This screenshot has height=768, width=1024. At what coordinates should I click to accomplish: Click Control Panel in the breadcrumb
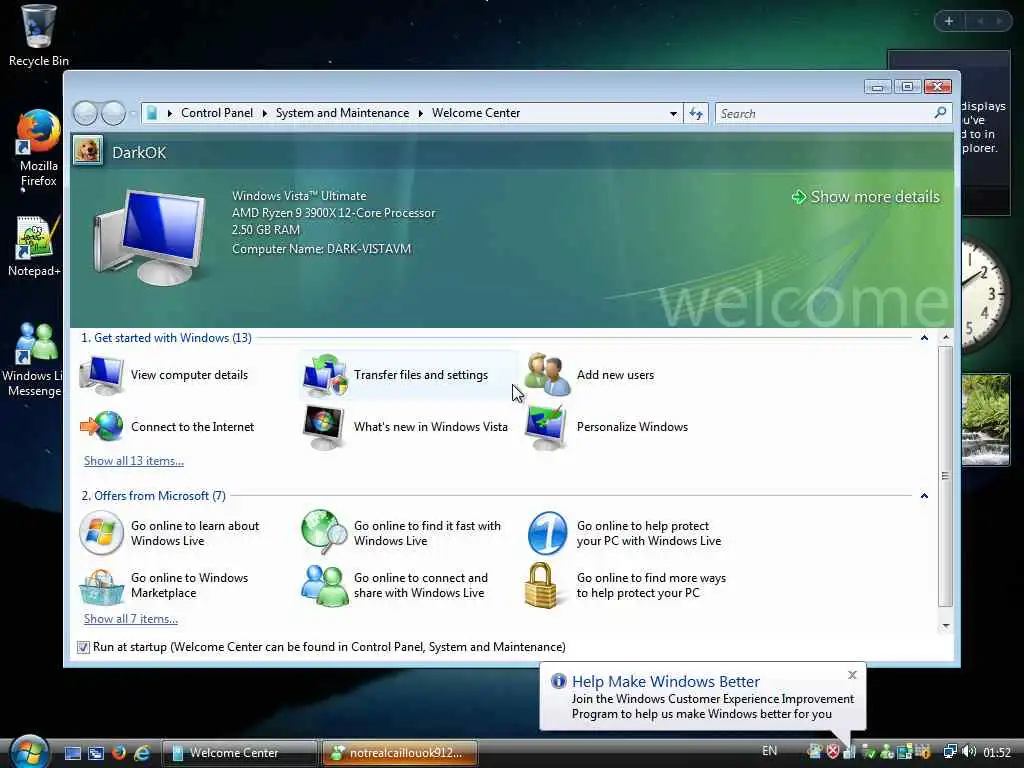(x=217, y=113)
